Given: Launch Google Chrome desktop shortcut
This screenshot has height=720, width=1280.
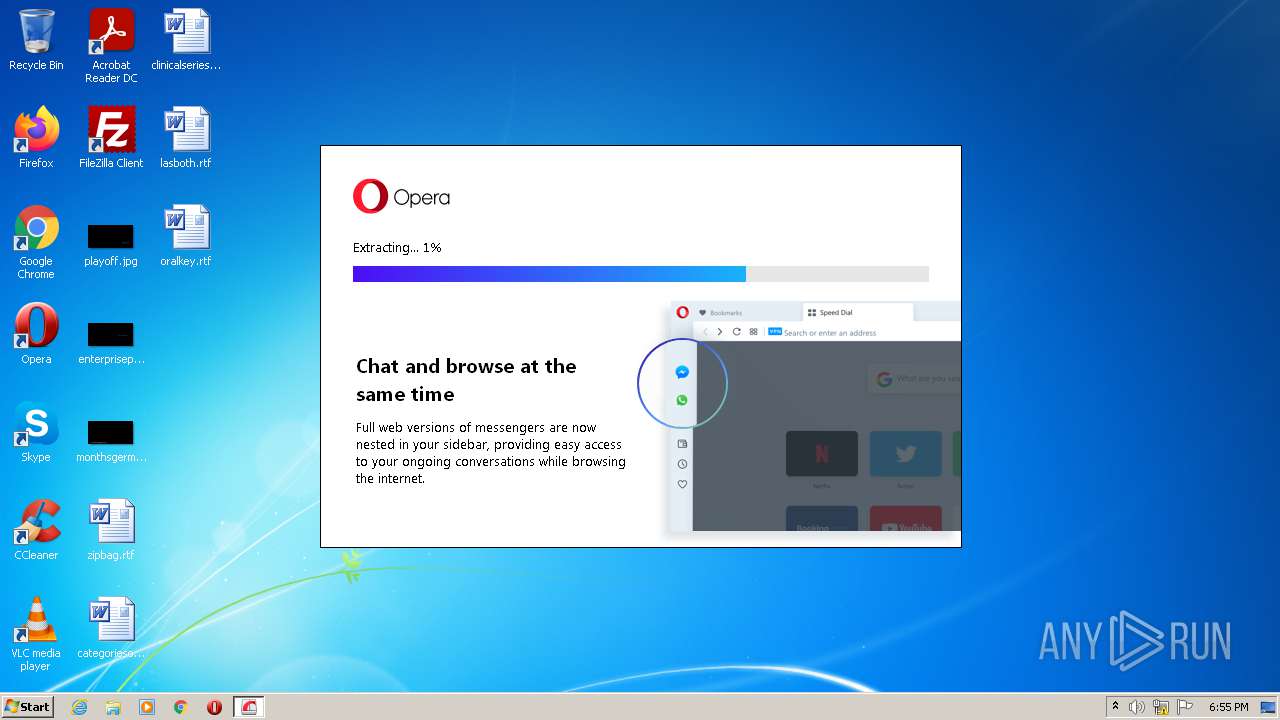Looking at the screenshot, I should point(36,242).
